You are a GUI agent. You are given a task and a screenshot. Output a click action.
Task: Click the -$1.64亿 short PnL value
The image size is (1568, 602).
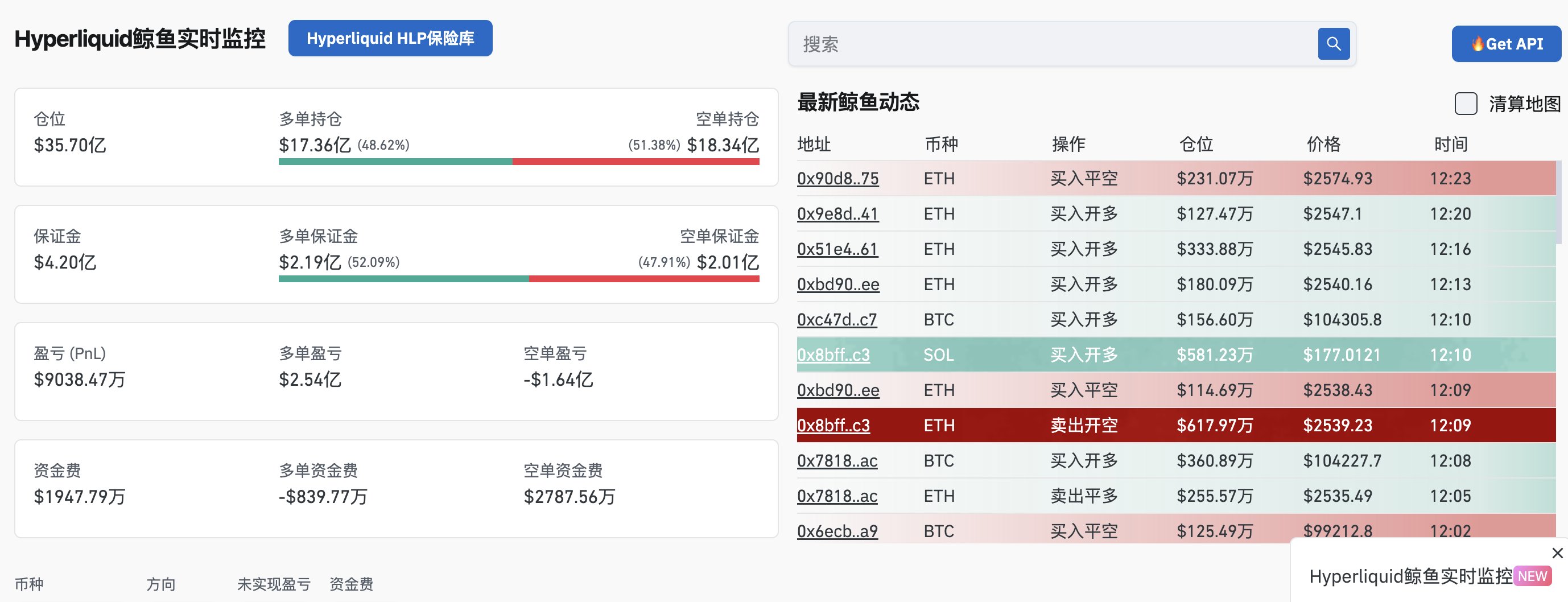click(x=558, y=380)
